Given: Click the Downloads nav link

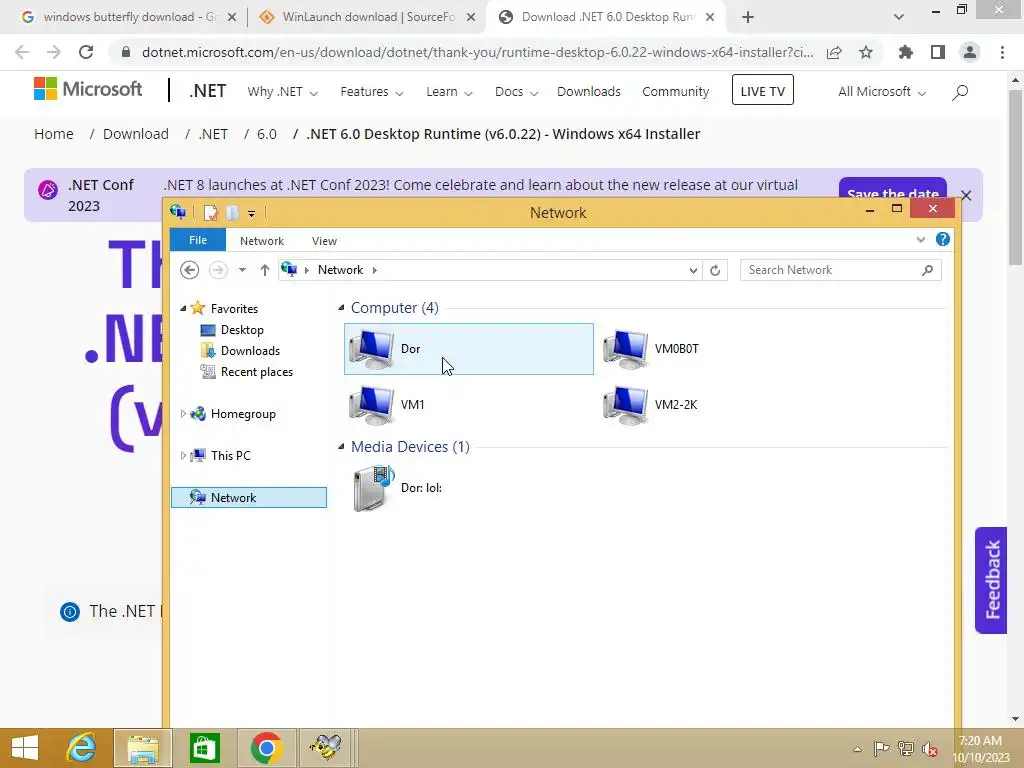Looking at the screenshot, I should pyautogui.click(x=588, y=92).
